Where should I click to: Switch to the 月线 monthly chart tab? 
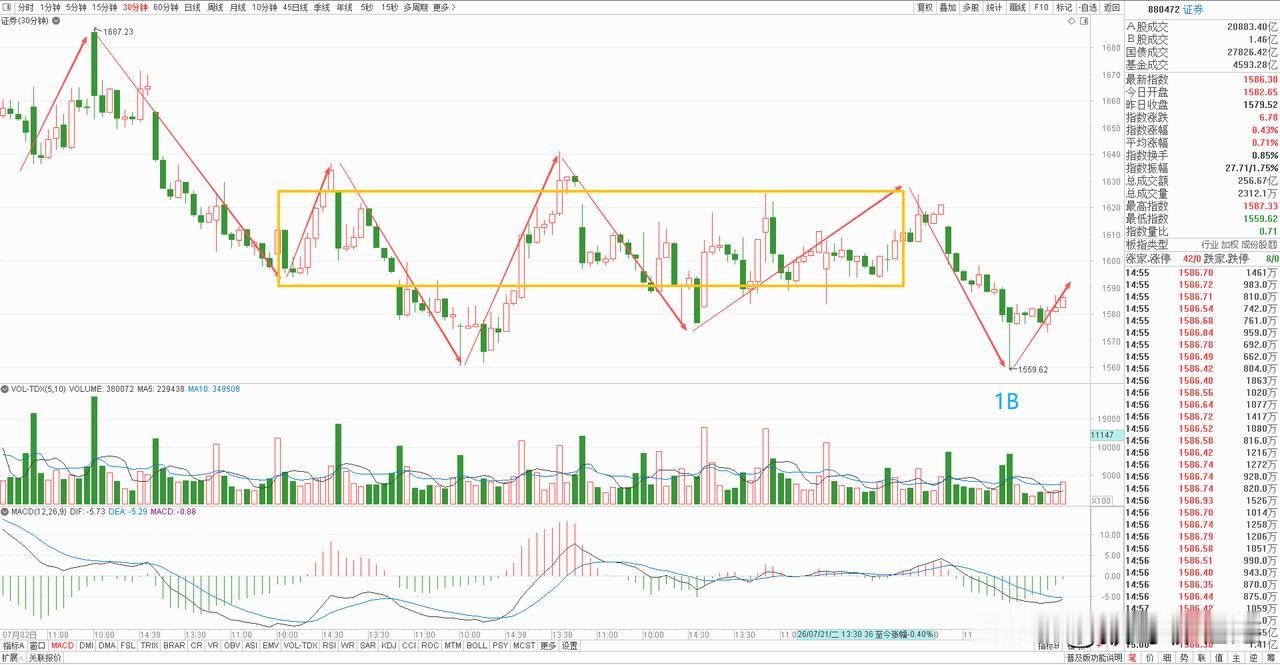pos(238,7)
